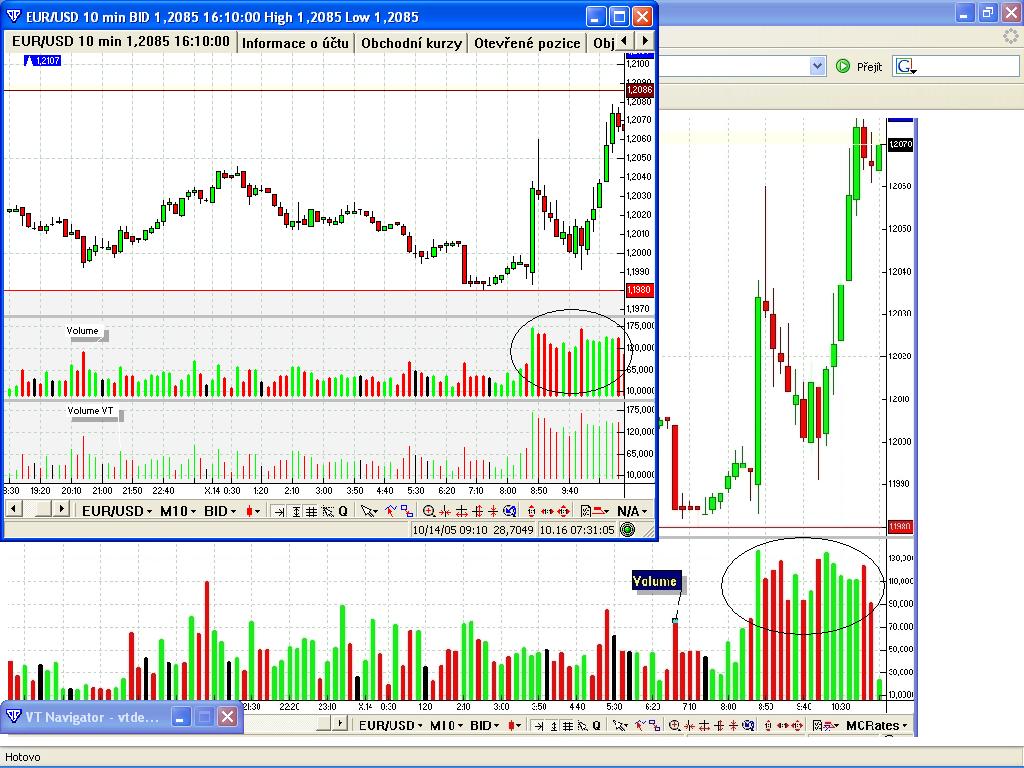Image resolution: width=1024 pixels, height=768 pixels.
Task: Select the trend line drawing tool in front toolbar
Action: click(391, 511)
